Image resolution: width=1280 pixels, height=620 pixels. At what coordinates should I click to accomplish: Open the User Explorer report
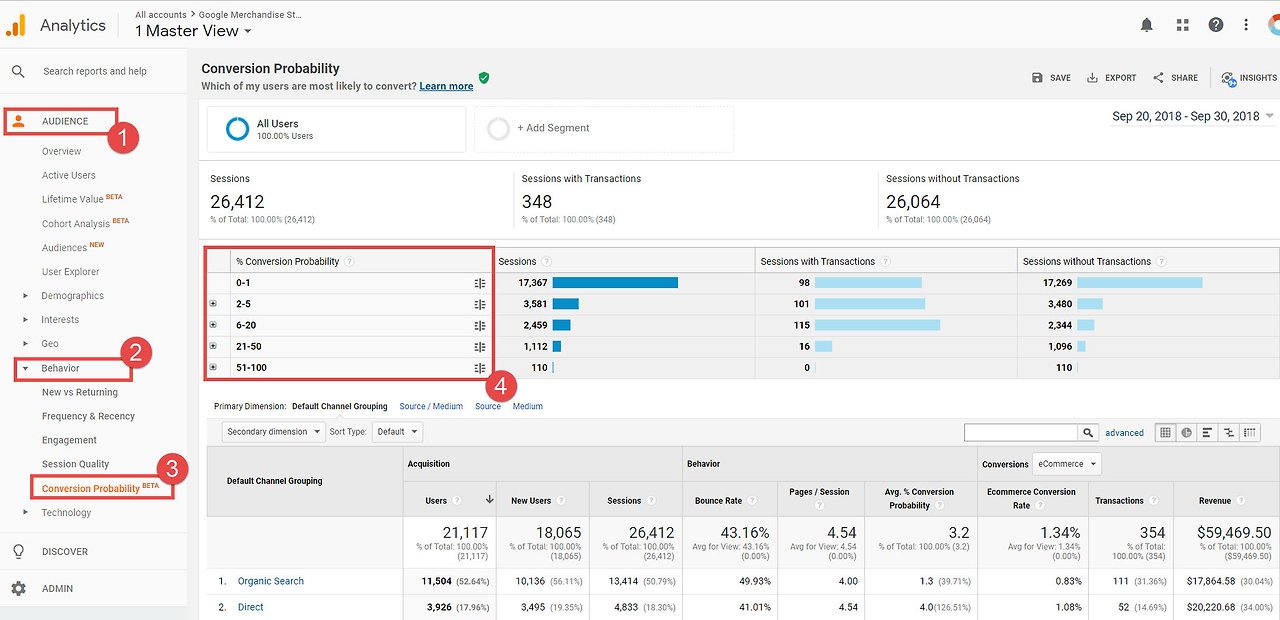(x=70, y=272)
